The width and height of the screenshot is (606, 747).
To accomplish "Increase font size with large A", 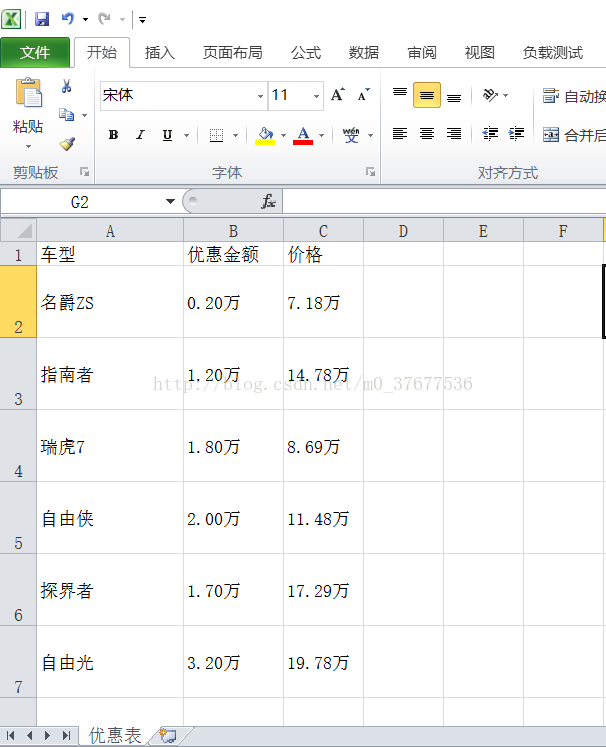I will [x=338, y=95].
